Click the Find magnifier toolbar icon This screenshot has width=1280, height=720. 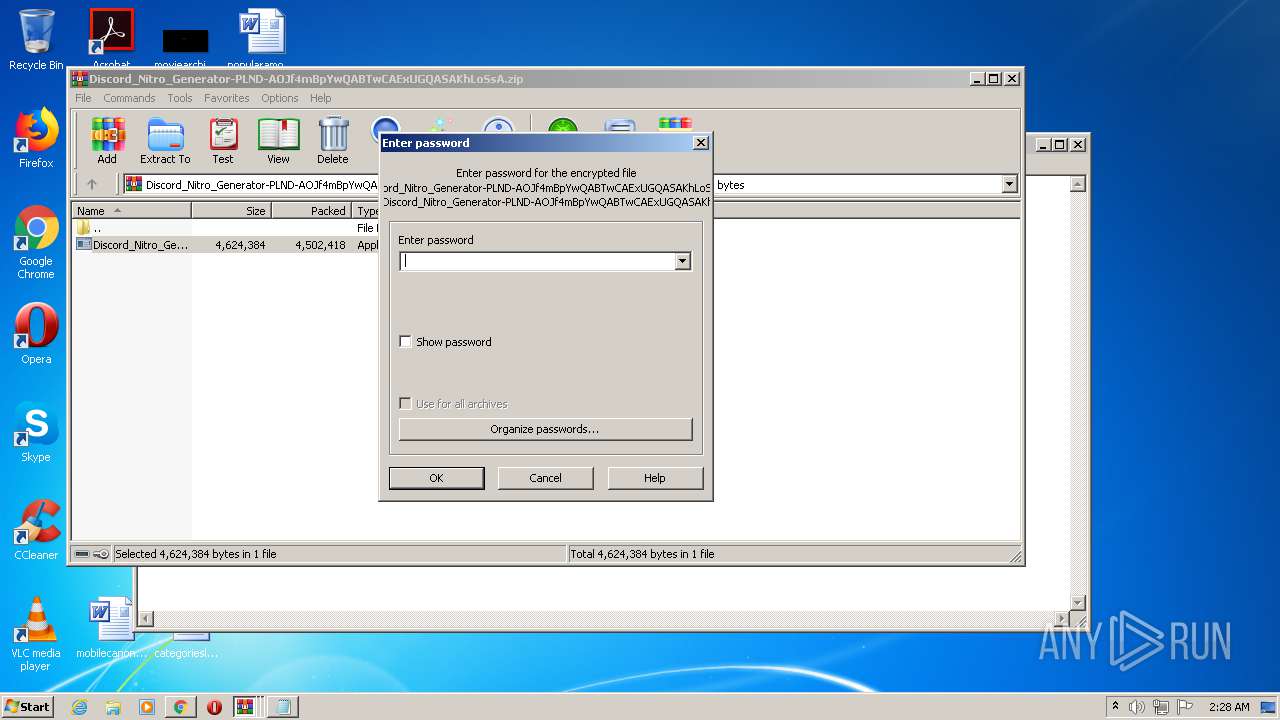[x=385, y=127]
